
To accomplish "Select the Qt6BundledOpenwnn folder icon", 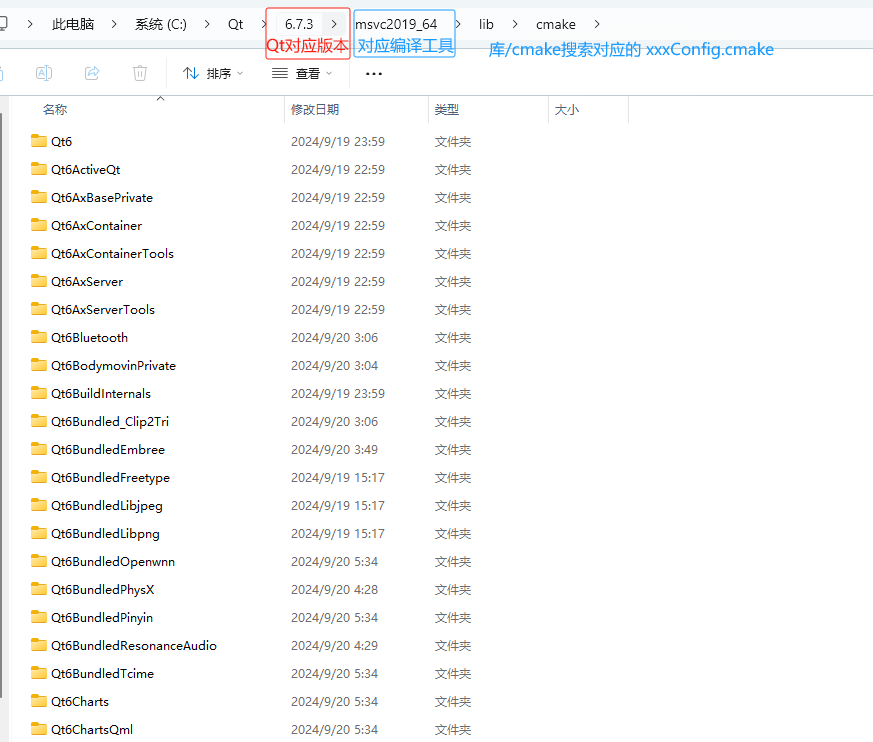I will tap(39, 561).
